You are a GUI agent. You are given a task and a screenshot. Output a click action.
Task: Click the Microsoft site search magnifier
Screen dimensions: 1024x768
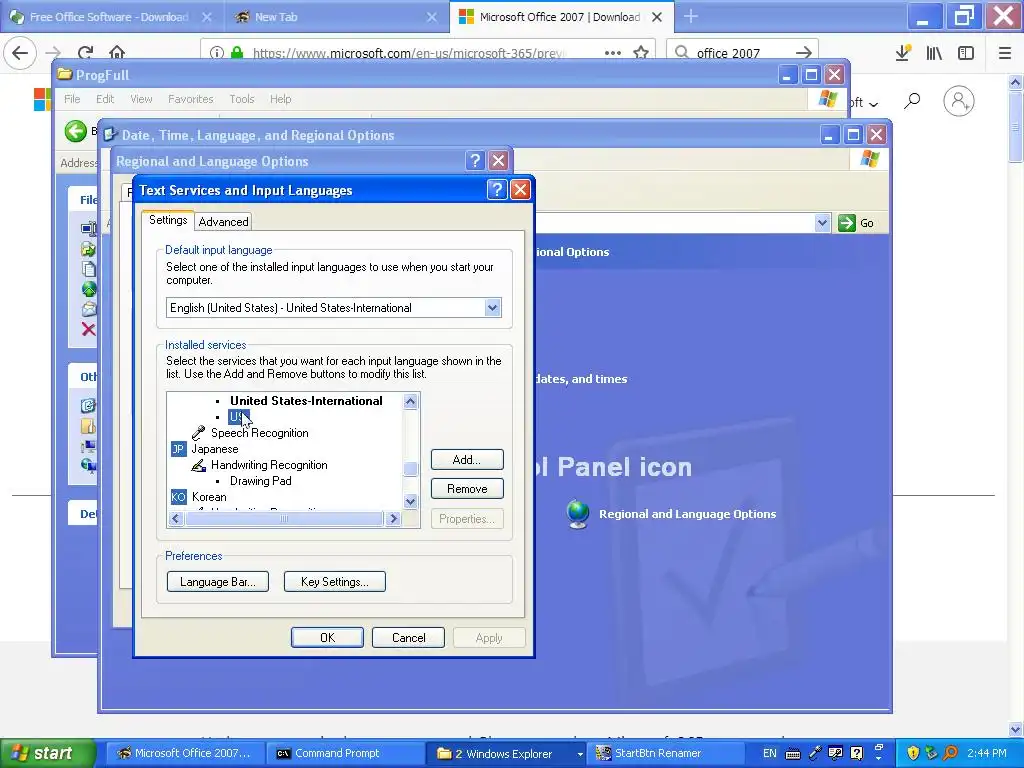tap(912, 101)
